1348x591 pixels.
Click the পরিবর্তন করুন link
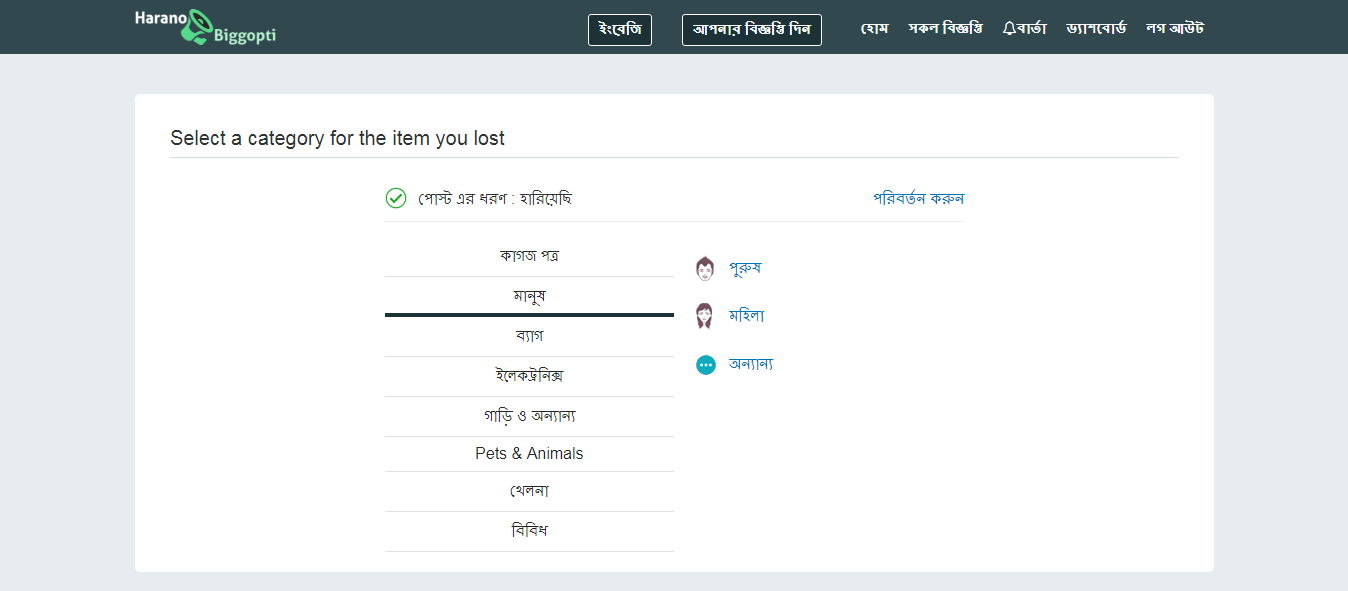(918, 198)
